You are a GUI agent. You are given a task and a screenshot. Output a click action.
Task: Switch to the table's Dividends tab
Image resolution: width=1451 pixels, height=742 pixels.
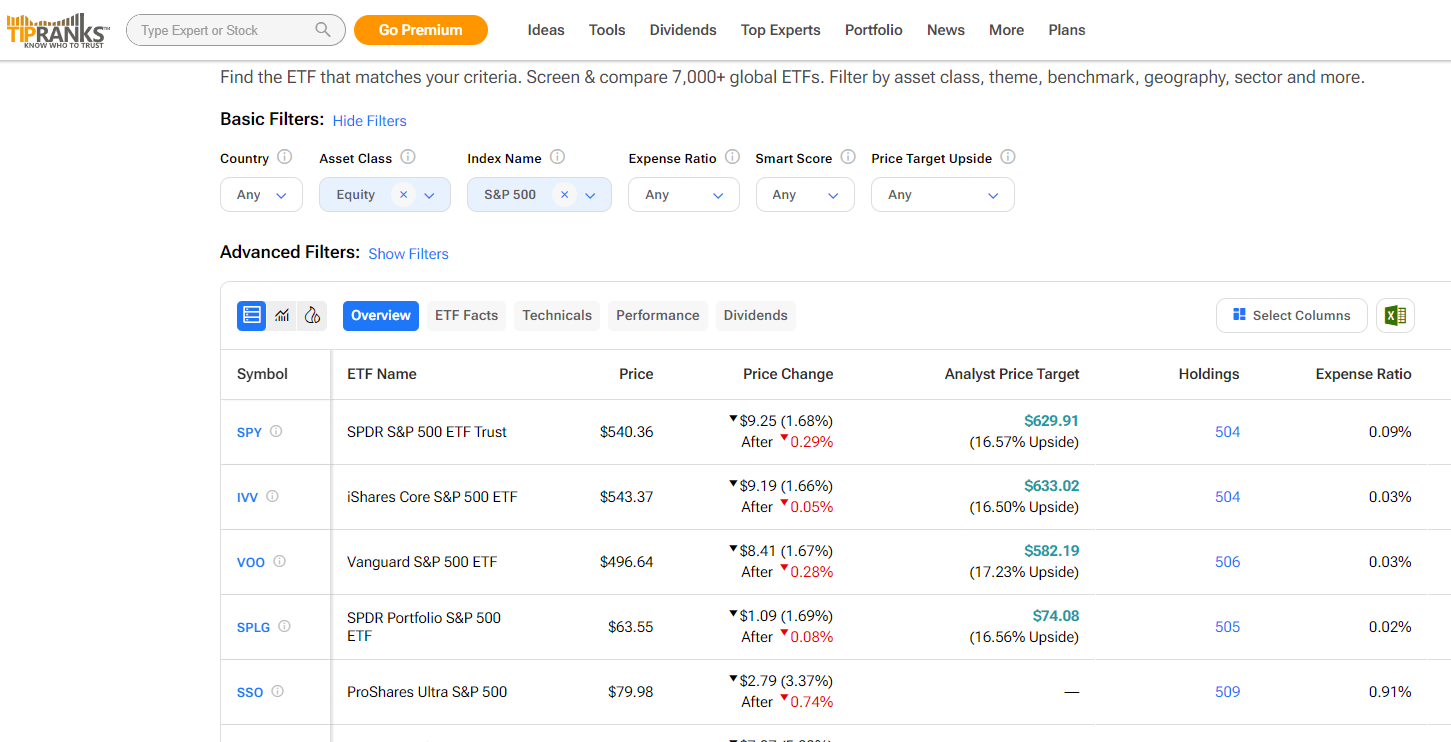click(x=756, y=315)
